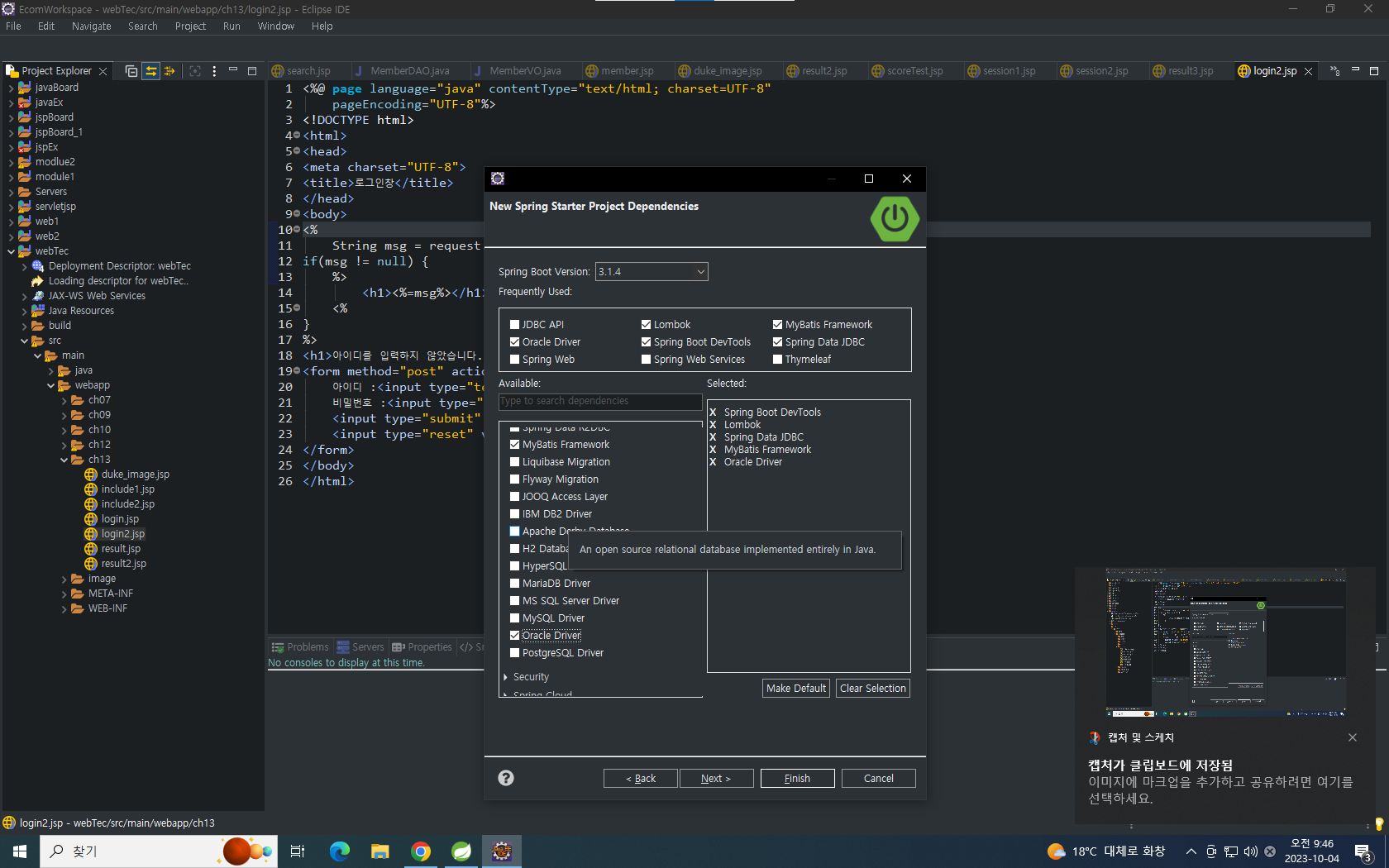Remove MyBatis Framework from Selected list
The image size is (1389, 868).
[x=713, y=450]
